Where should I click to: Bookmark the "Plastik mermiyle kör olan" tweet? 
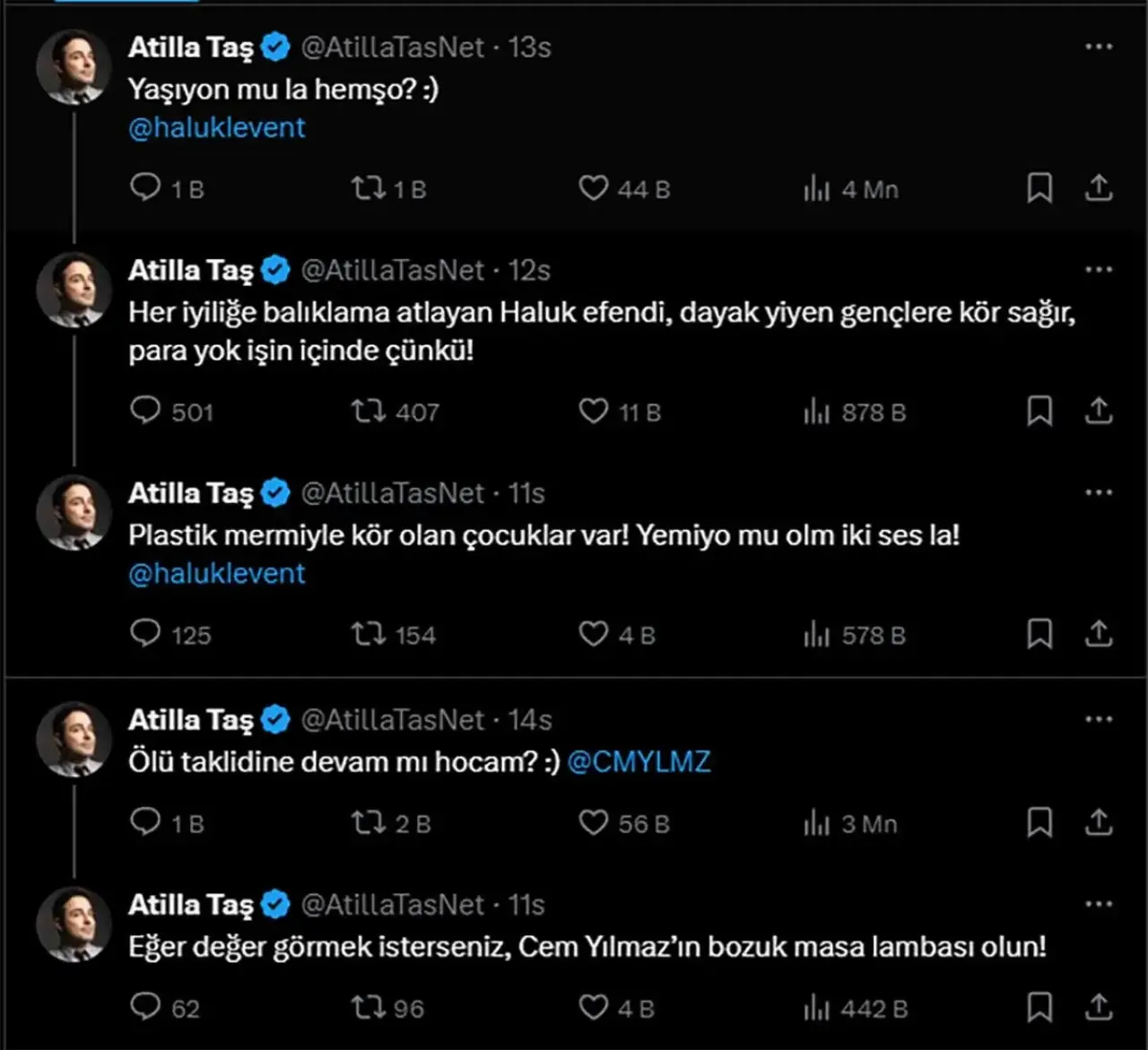[x=1039, y=634]
